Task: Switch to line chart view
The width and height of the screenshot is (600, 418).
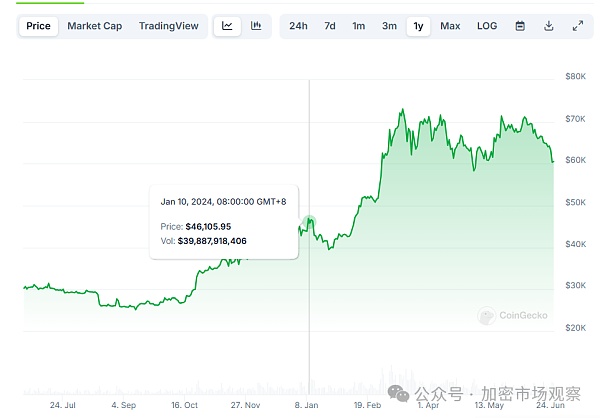Action: [227, 25]
